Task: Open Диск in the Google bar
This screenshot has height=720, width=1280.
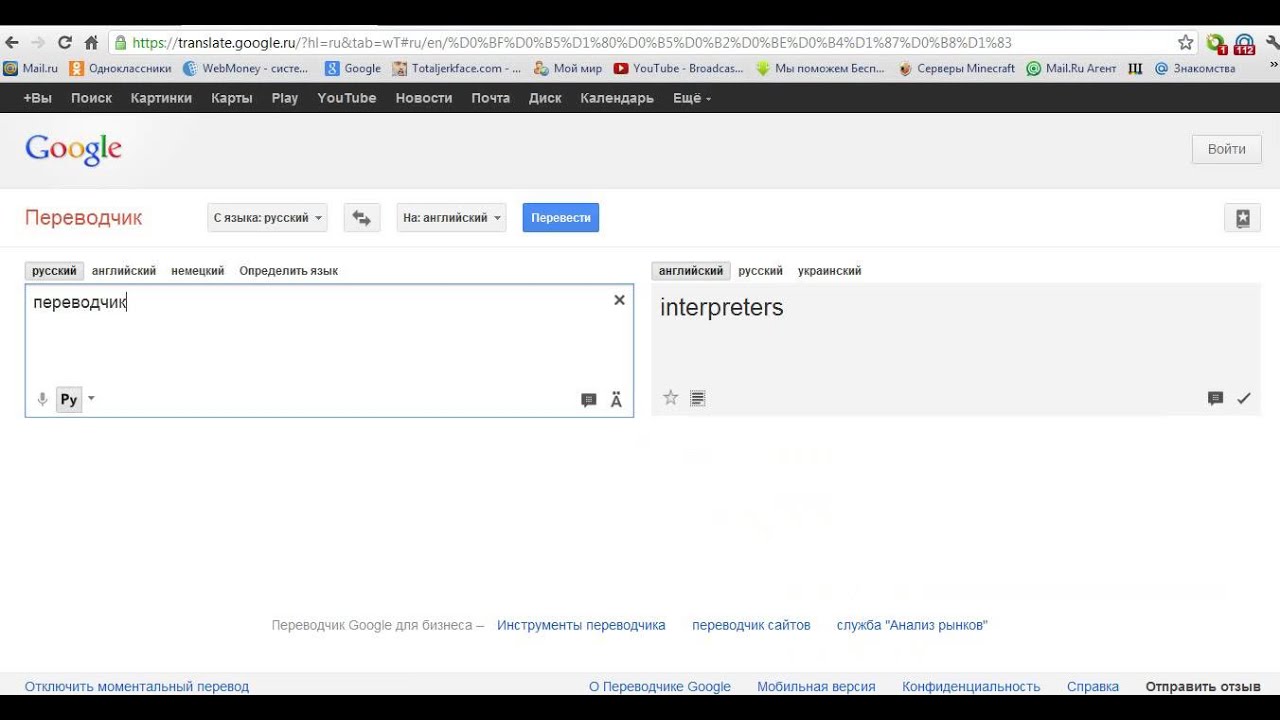Action: click(545, 98)
